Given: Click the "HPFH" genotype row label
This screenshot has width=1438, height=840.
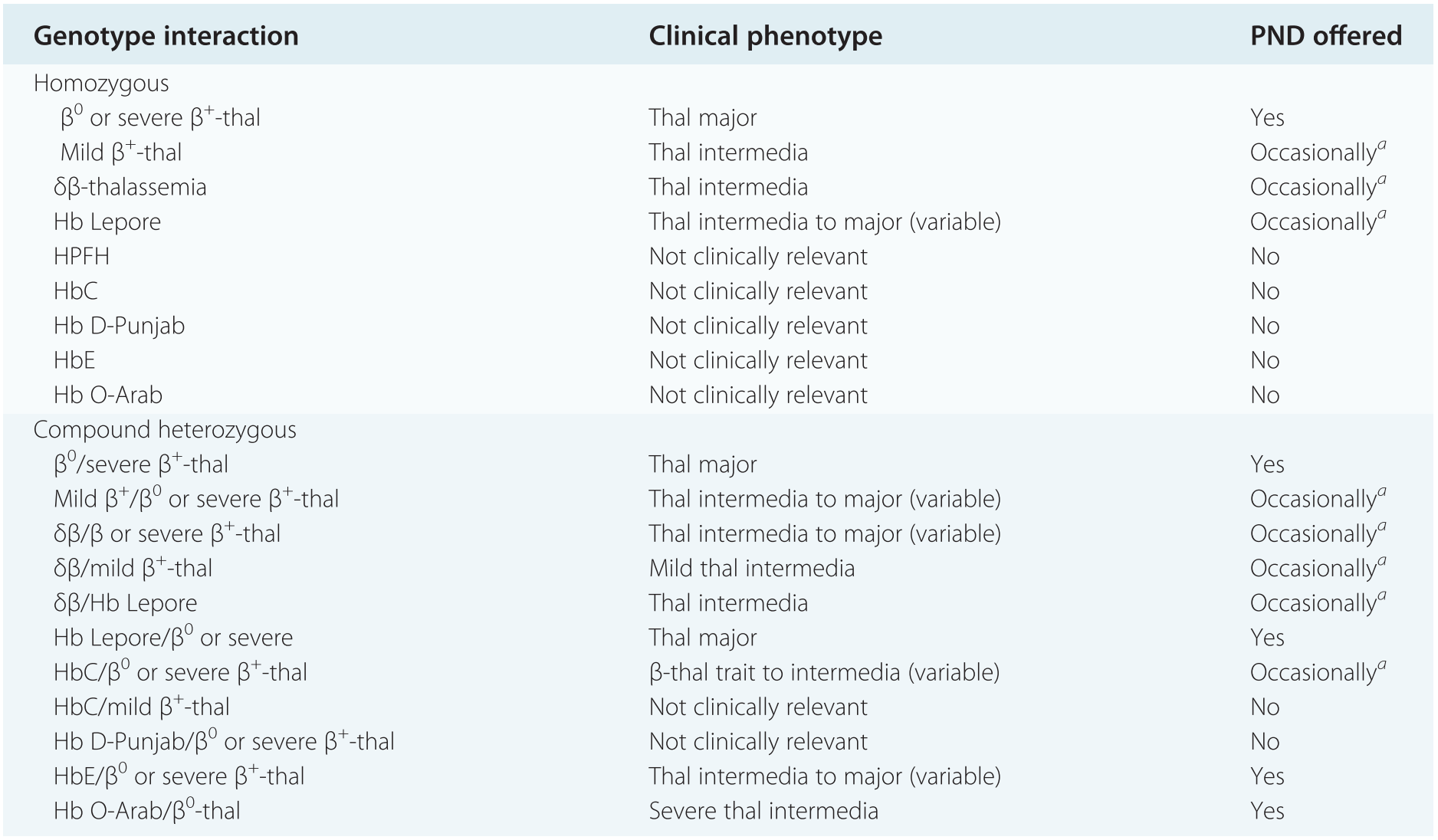Looking at the screenshot, I should [x=81, y=257].
